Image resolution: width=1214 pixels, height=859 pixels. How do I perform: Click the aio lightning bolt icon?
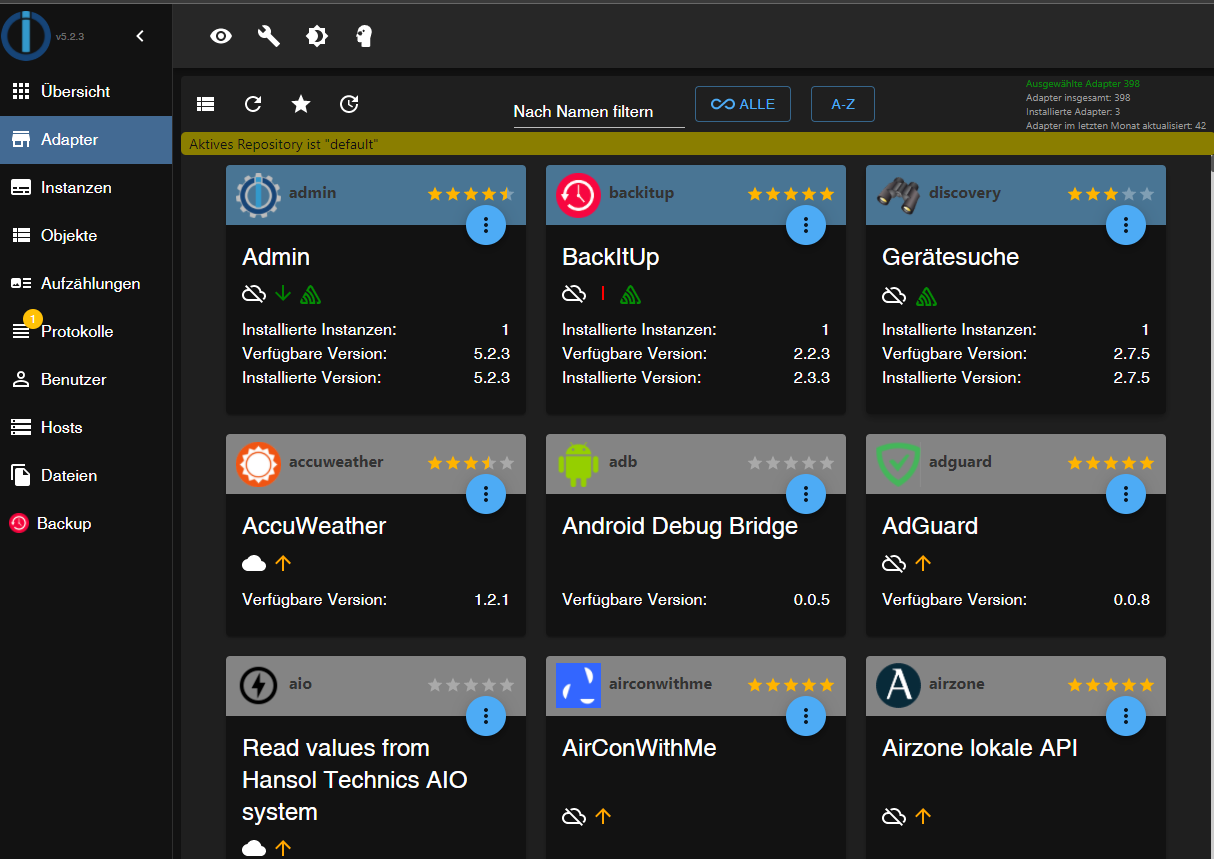tap(258, 686)
